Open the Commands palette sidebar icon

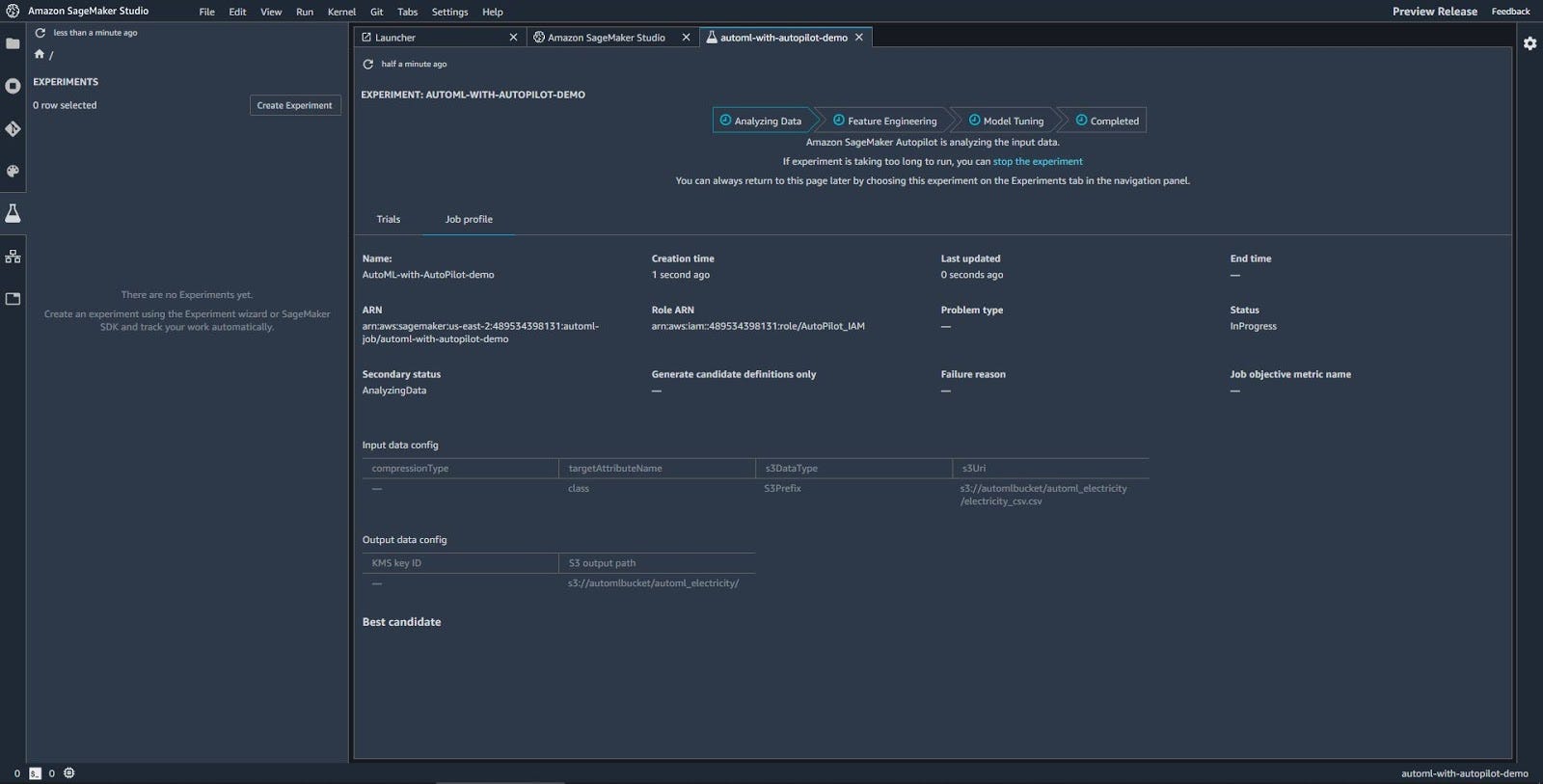(x=13, y=171)
